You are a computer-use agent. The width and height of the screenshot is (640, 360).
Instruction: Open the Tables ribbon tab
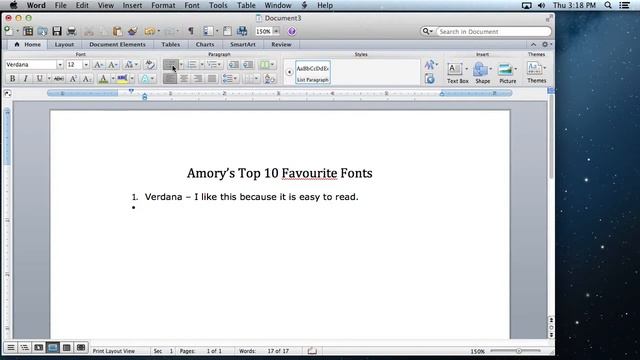171,44
